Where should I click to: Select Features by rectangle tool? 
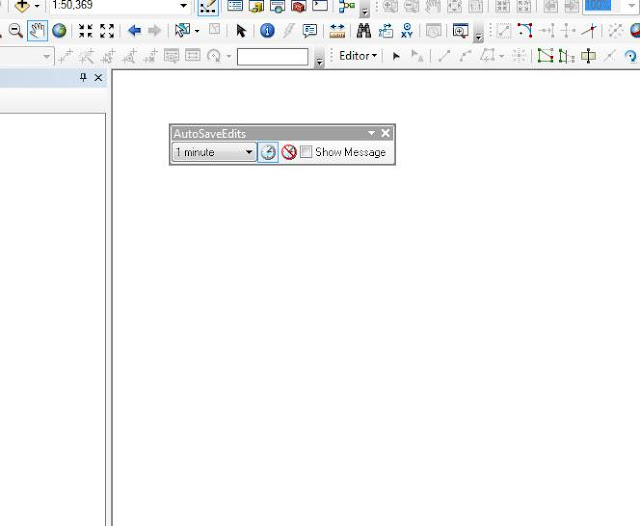tap(182, 31)
